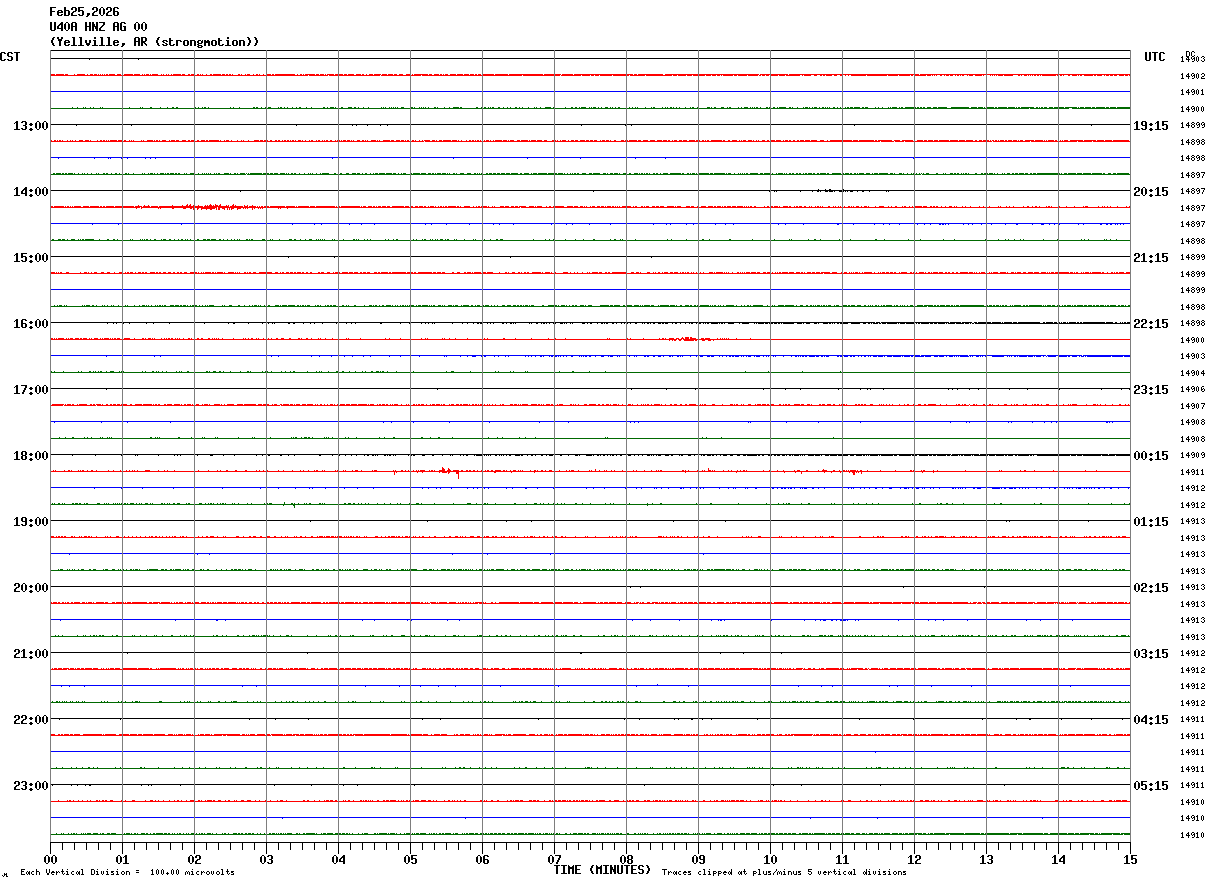This screenshot has height=886, width=1210.
Task: Click minute 01 on the time axis
Action: [123, 859]
